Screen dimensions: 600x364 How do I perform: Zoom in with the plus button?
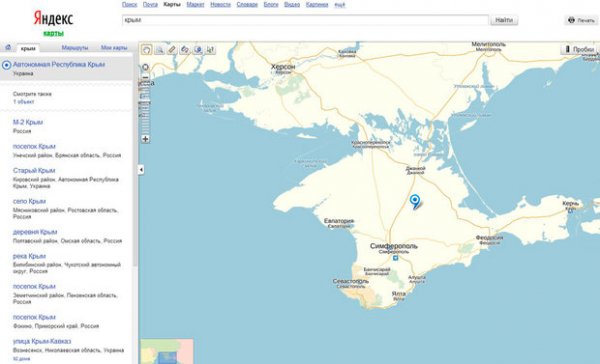(x=145, y=139)
